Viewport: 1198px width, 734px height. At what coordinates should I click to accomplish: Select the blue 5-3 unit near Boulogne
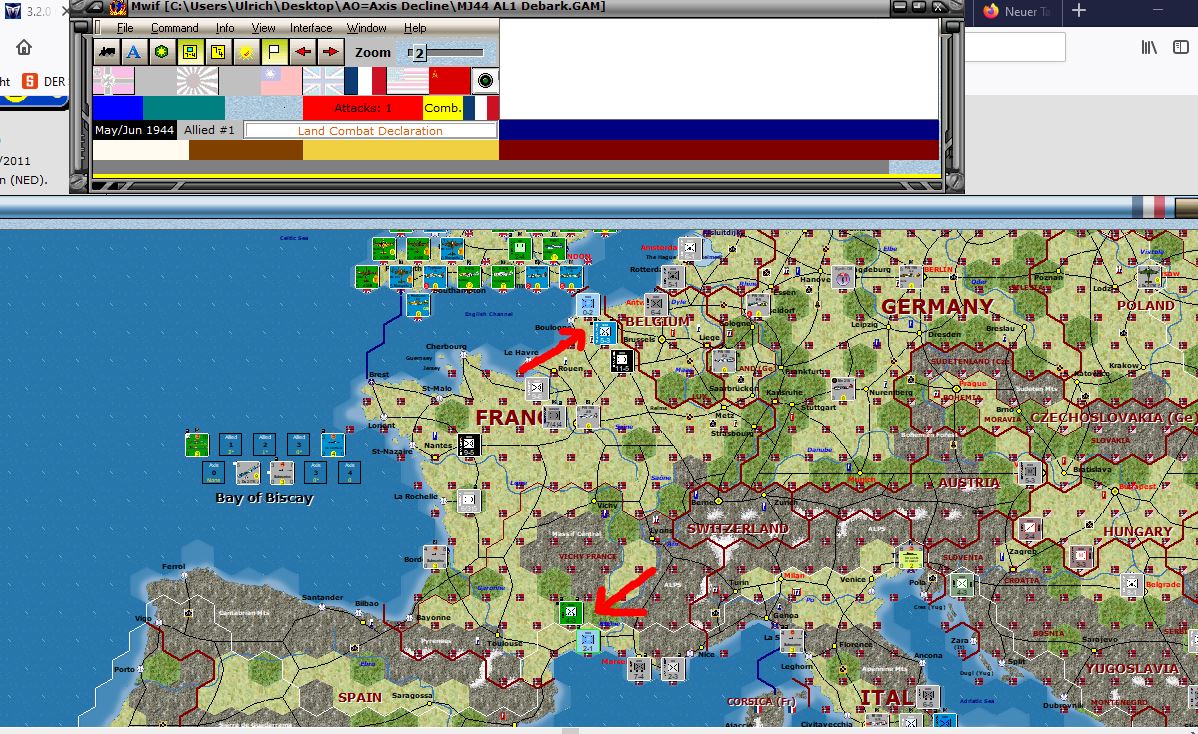604,332
